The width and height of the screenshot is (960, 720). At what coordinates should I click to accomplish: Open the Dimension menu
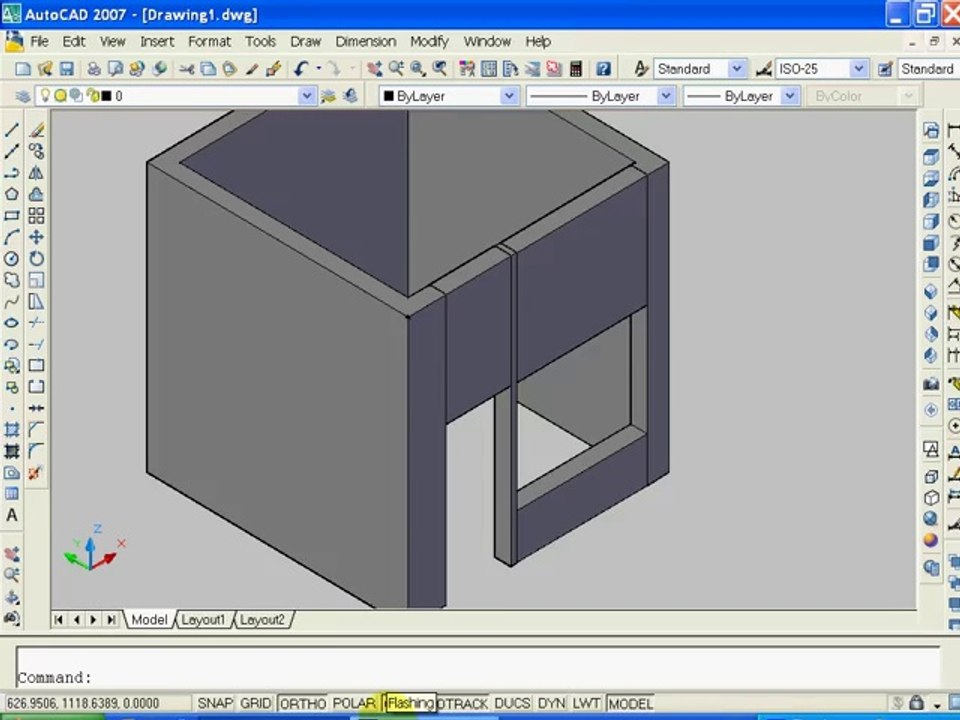pos(366,42)
